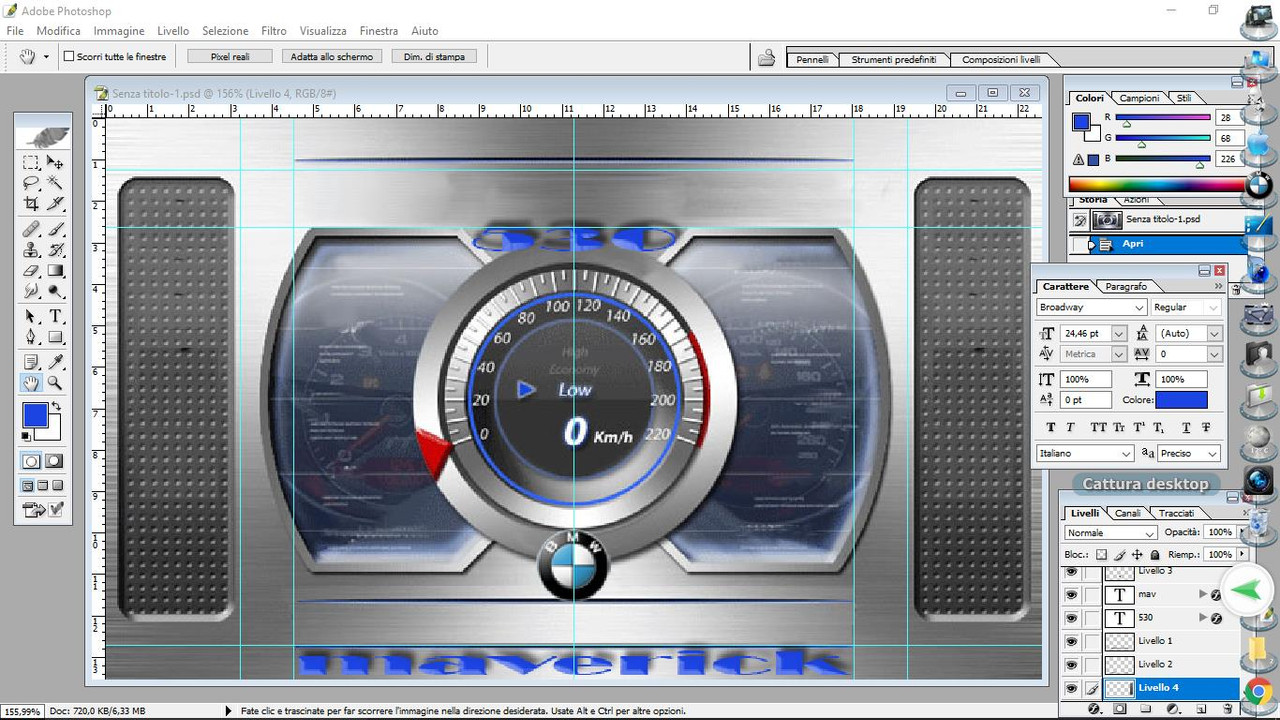Switch to the Canali tab
Image resolution: width=1280 pixels, height=720 pixels.
(x=1127, y=513)
